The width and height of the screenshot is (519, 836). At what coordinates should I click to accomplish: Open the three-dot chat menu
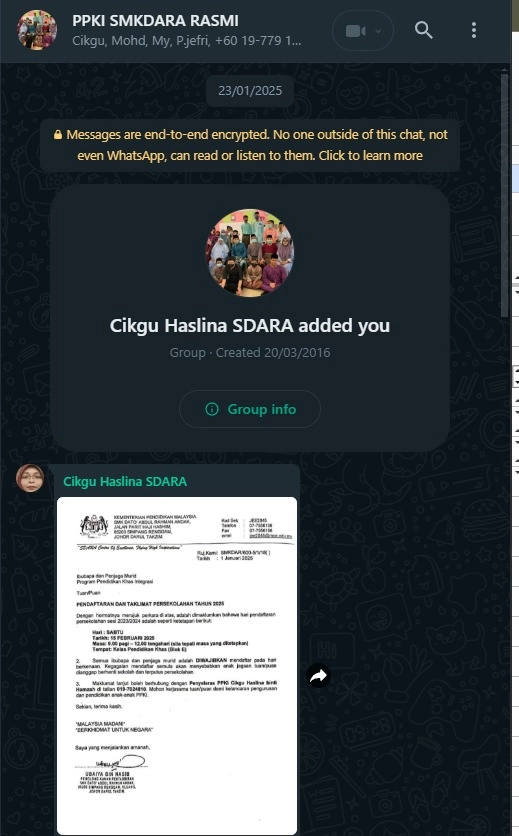coord(474,30)
